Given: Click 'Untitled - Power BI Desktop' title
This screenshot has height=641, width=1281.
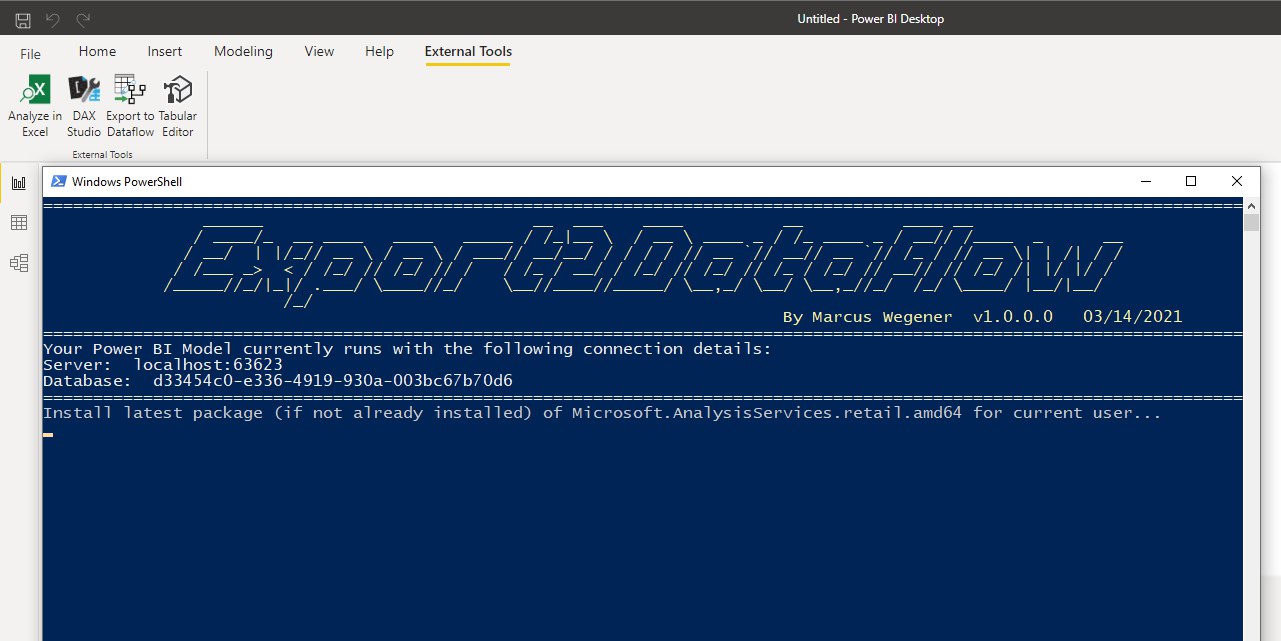Looking at the screenshot, I should [x=870, y=19].
